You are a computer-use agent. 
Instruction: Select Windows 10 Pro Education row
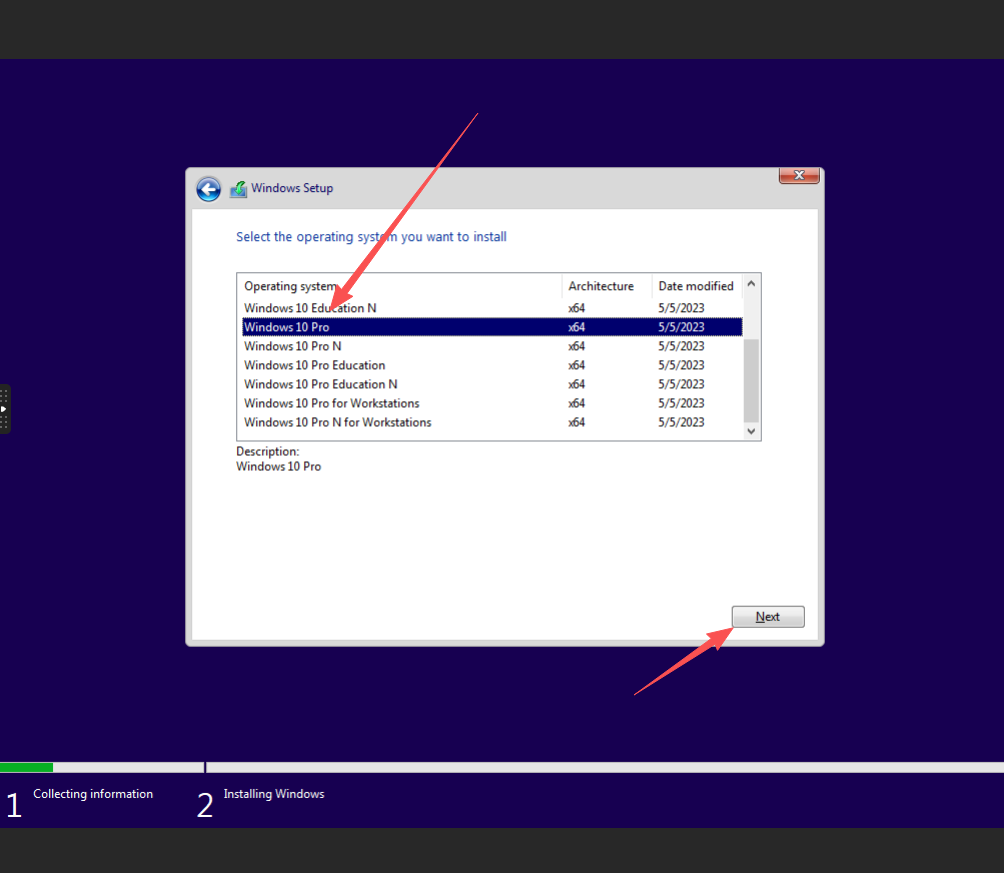coord(492,365)
